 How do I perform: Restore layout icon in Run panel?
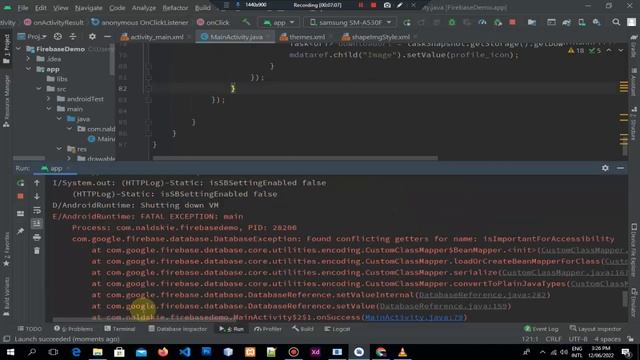tap(20, 213)
